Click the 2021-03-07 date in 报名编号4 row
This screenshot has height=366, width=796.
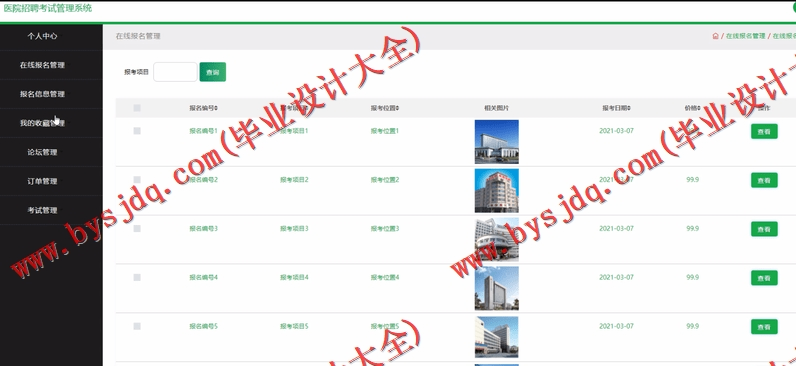click(x=616, y=277)
